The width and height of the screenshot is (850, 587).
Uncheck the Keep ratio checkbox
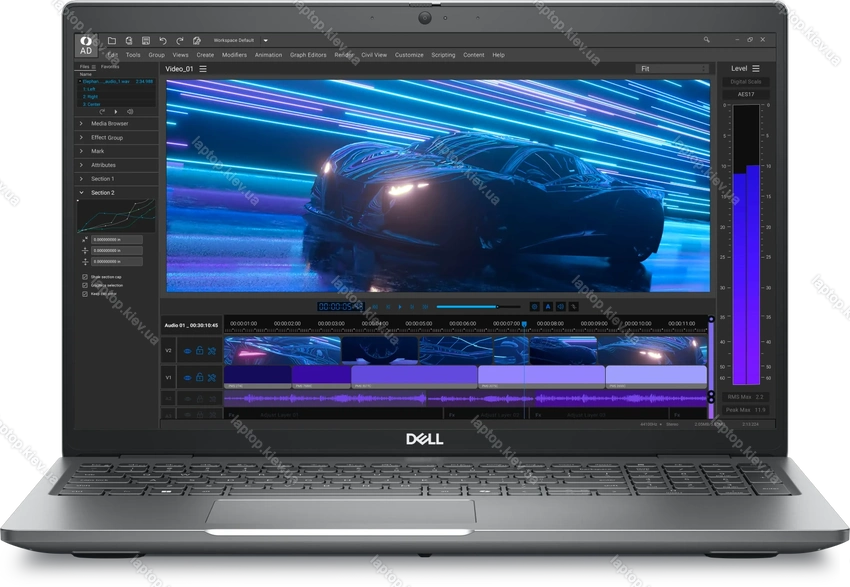pyautogui.click(x=85, y=294)
